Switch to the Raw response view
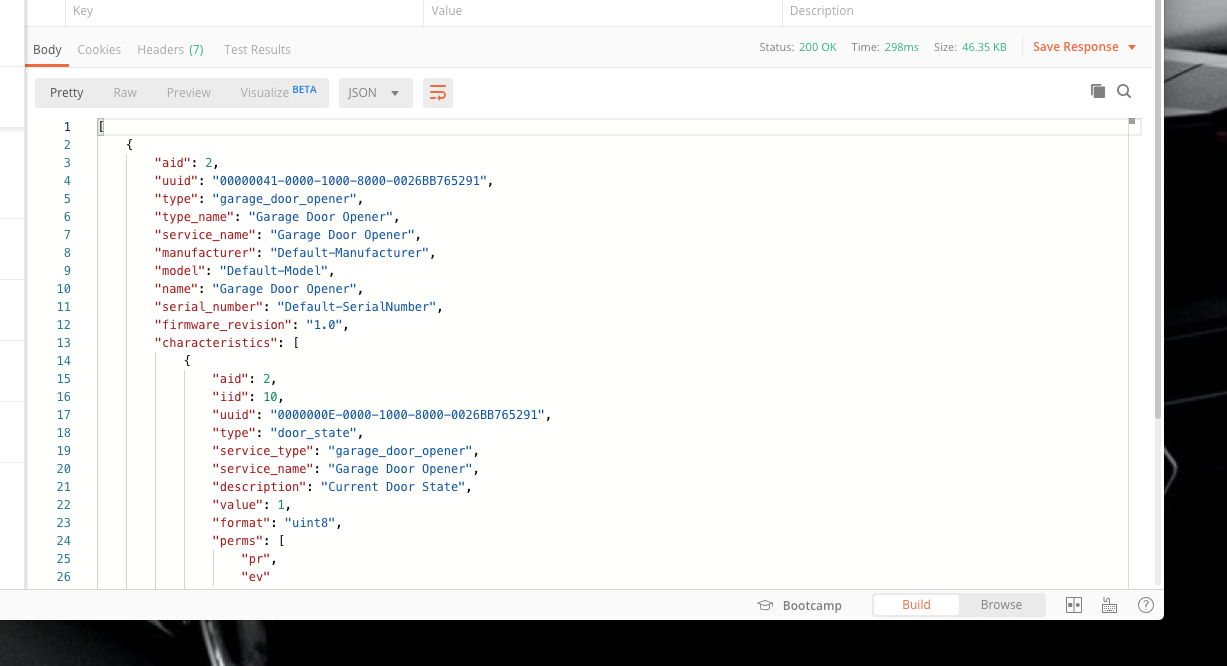1227x666 pixels. click(x=124, y=91)
